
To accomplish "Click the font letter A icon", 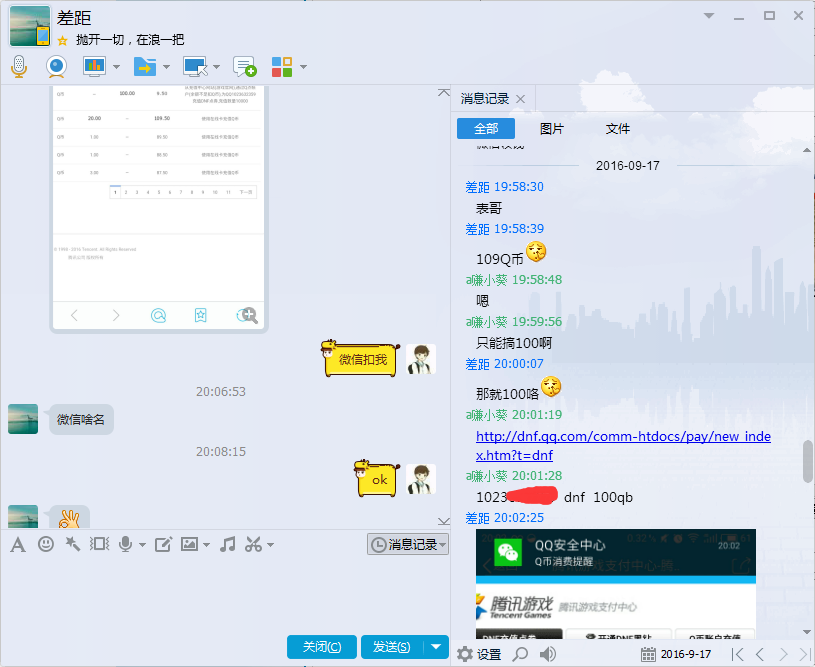I will point(17,544).
